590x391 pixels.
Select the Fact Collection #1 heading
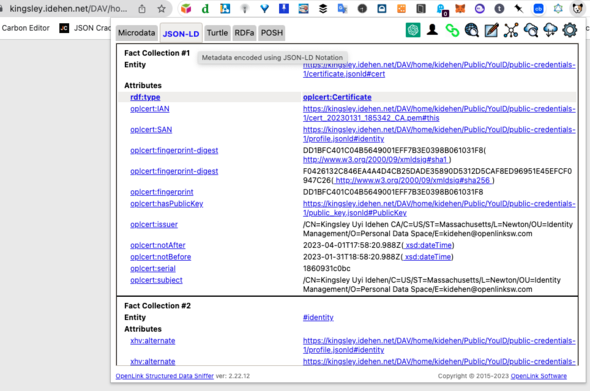pyautogui.click(x=157, y=53)
